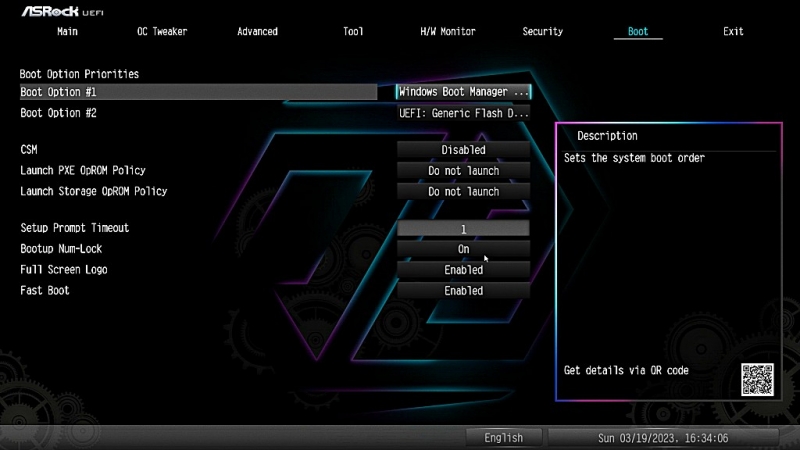Click the QR code image
Viewport: 800px width, 450px height.
[757, 379]
